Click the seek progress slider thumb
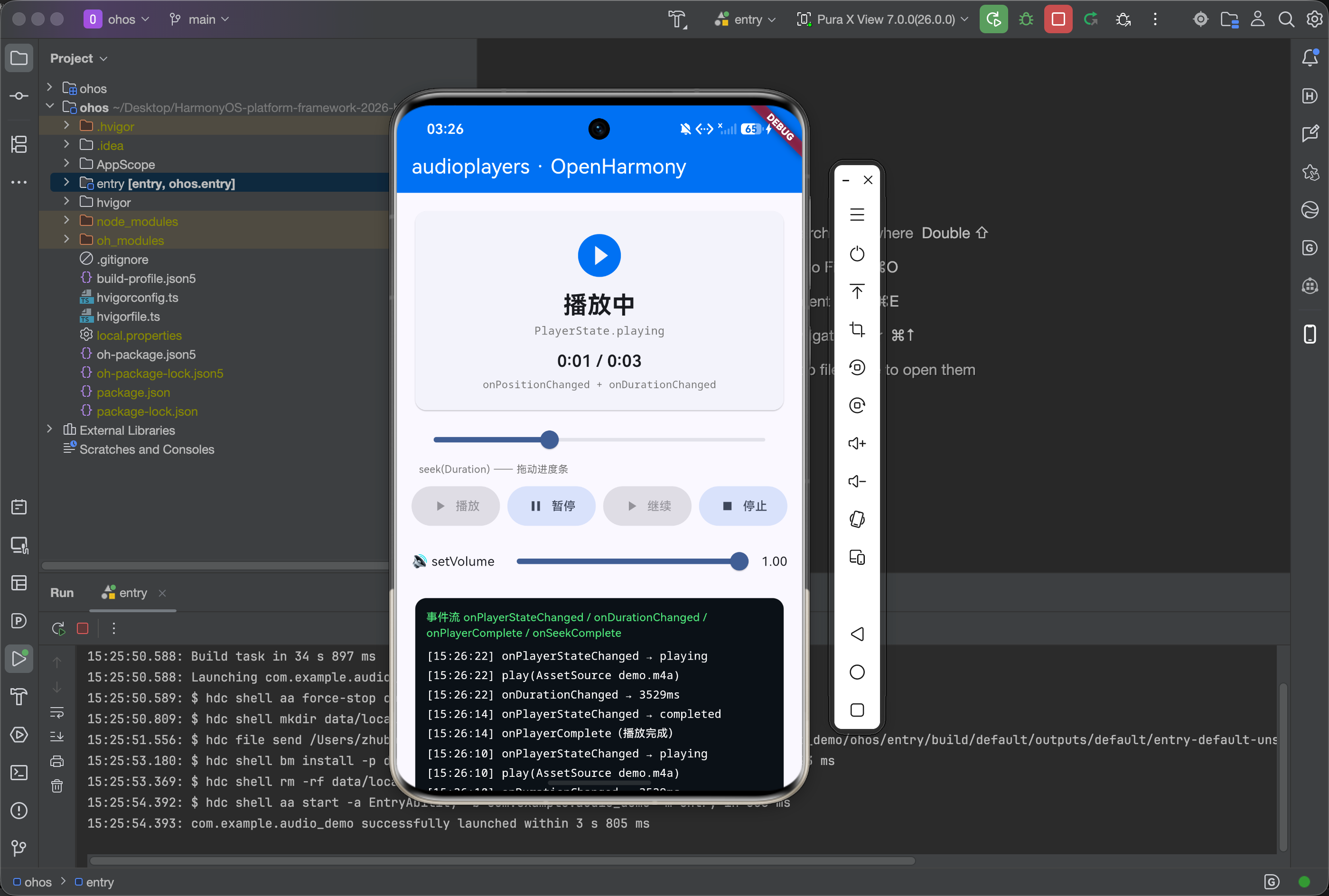Screen dimensions: 1329x896 coord(549,439)
